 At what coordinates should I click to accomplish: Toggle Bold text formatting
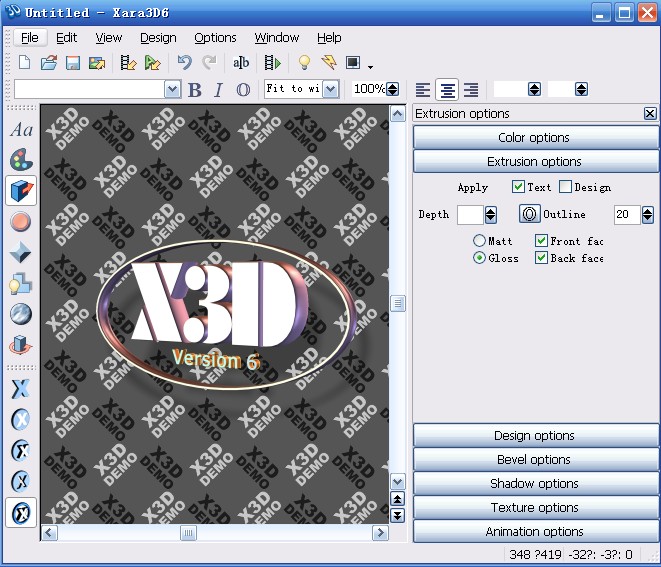[x=194, y=90]
